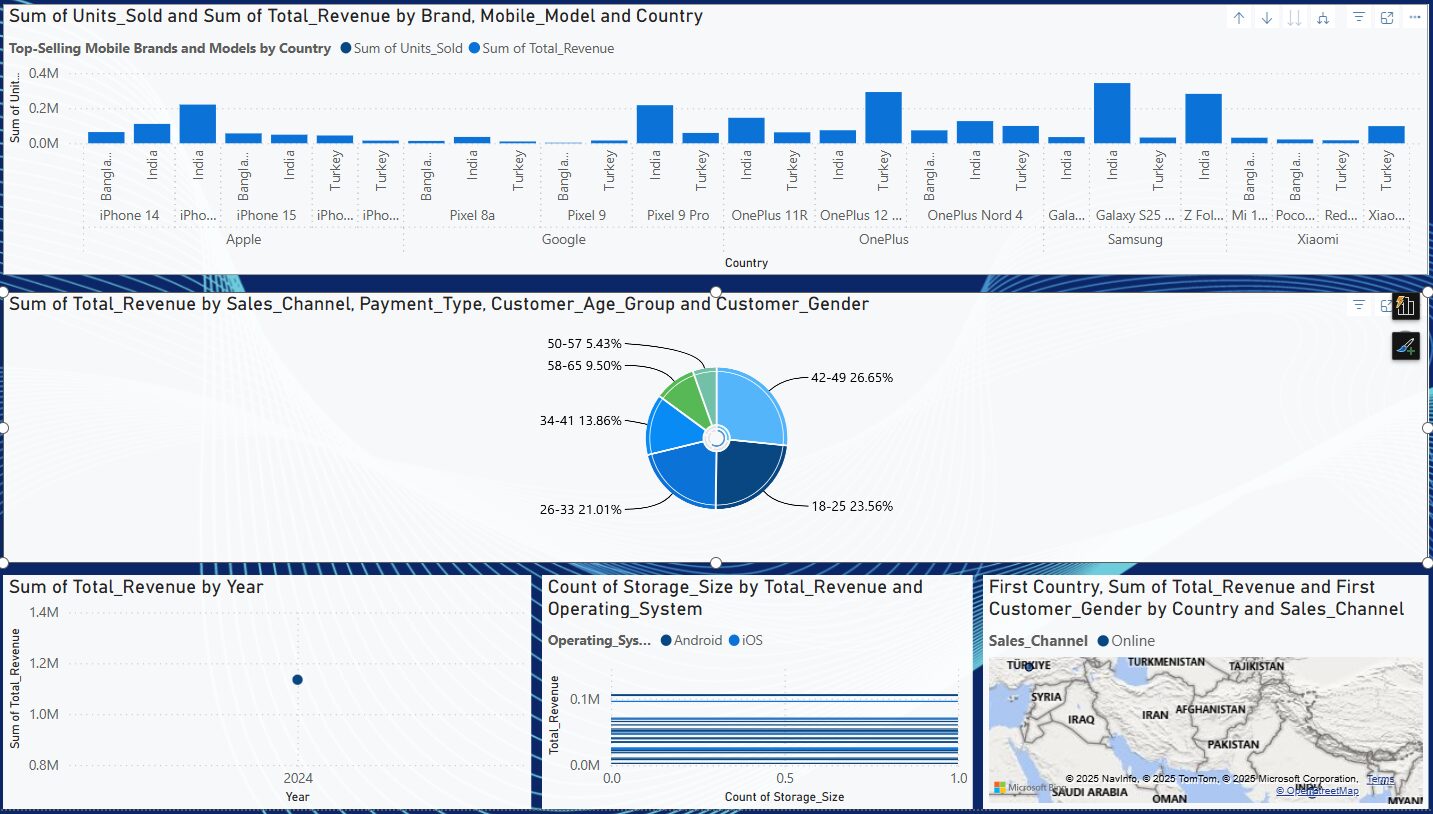
Task: Click the OnePlus Nord 4 axis label
Action: click(x=975, y=215)
